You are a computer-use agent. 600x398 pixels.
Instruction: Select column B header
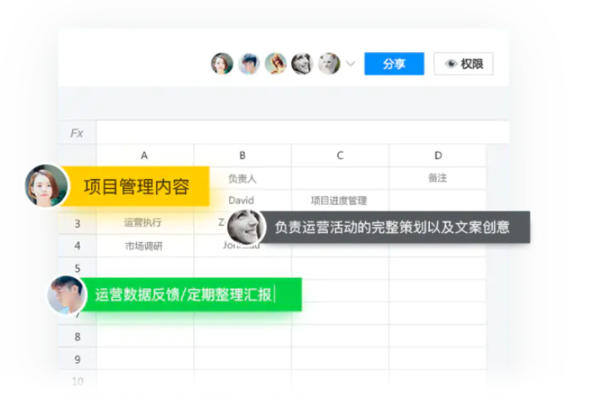pos(242,155)
